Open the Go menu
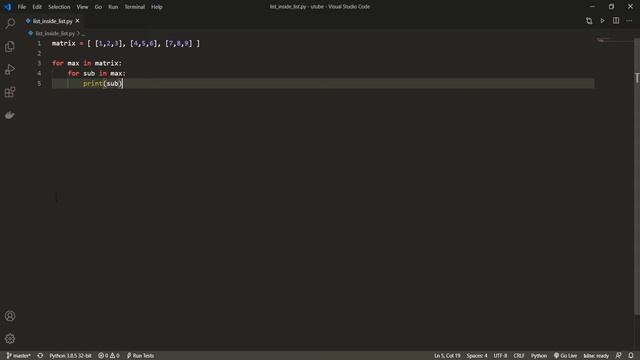The height and width of the screenshot is (360, 640). click(98, 7)
